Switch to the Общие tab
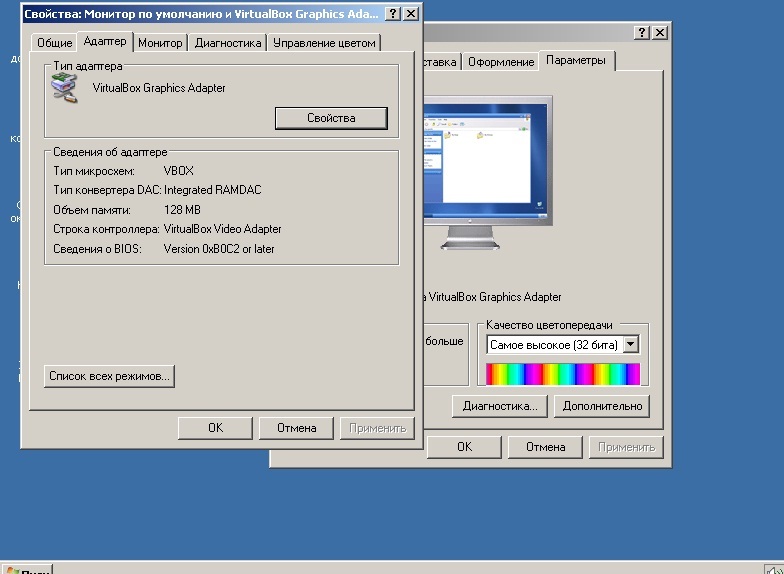Screen dimensions: 784x574 [54, 43]
